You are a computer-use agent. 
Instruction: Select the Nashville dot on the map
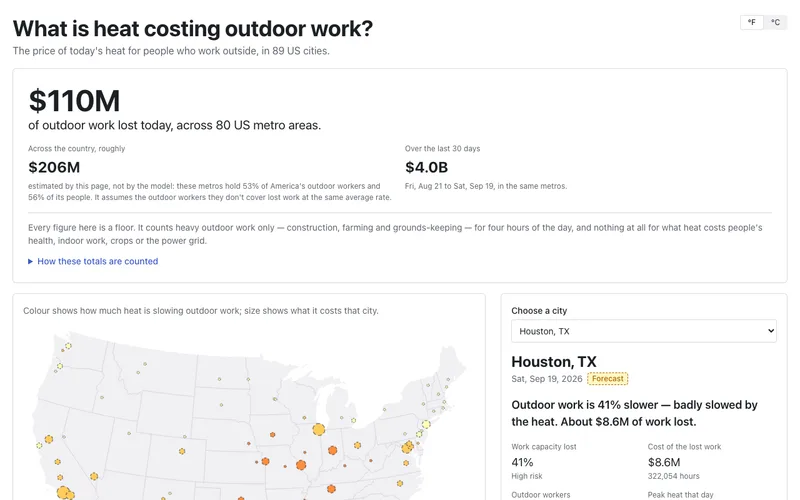[x=331, y=489]
